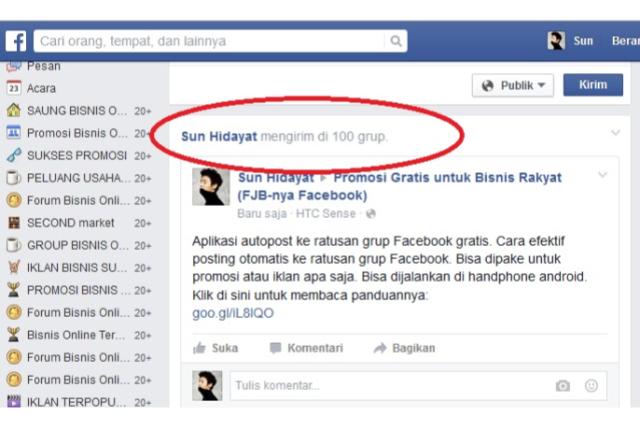Screen dimensions: 640x427
Task: Click the top bar profile picture beside Sun
Action: coord(556,41)
